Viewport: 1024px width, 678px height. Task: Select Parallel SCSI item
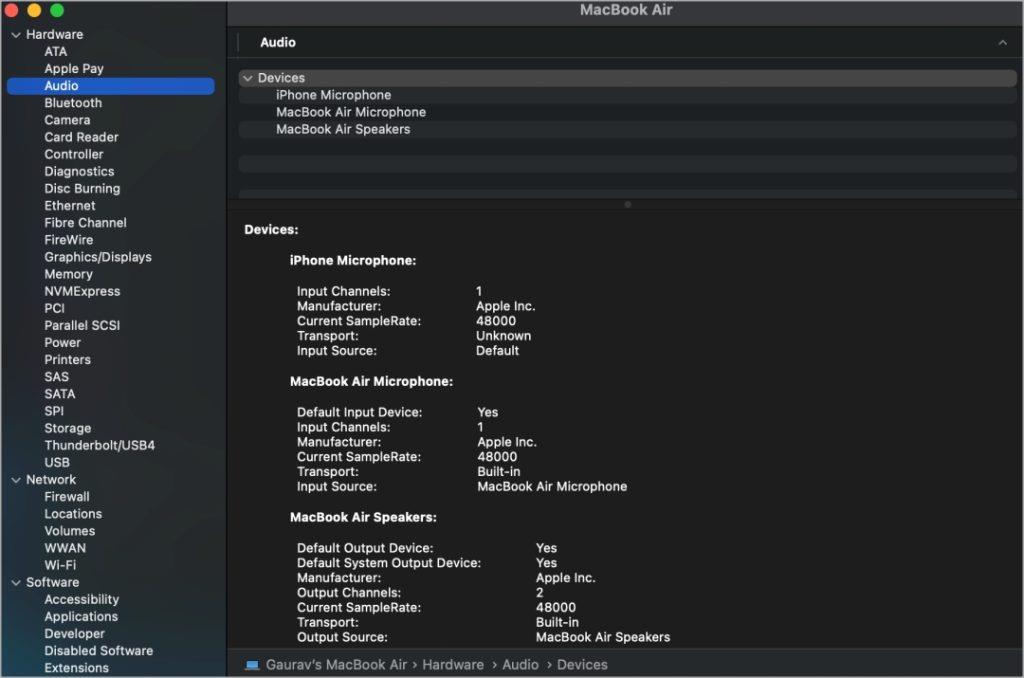click(x=82, y=325)
